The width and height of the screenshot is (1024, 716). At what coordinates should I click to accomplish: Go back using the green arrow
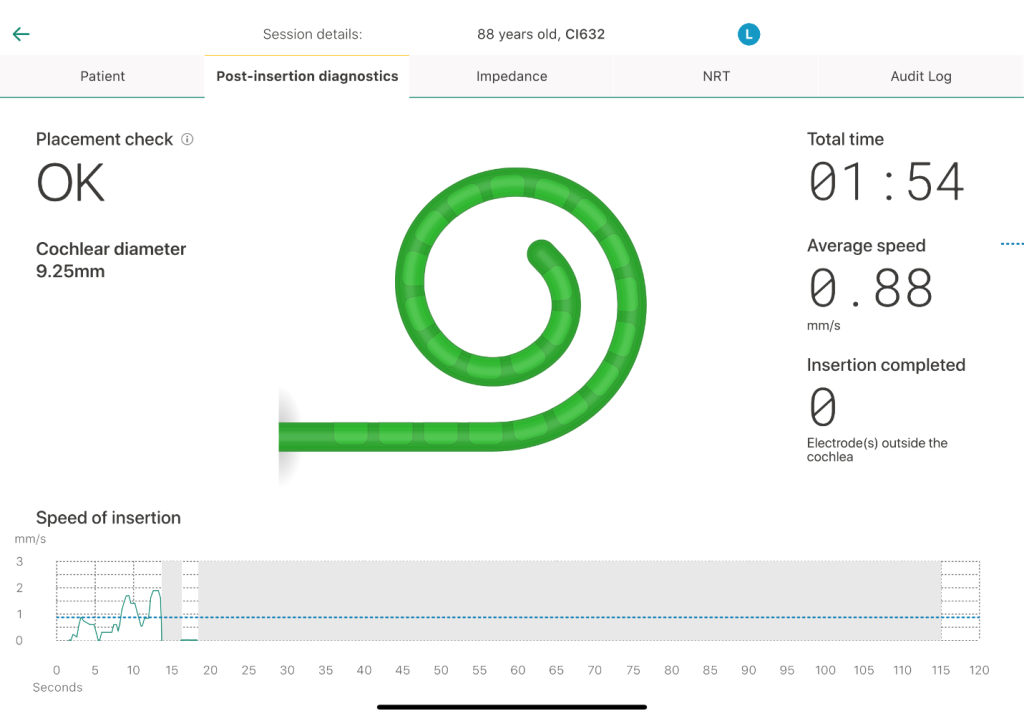coord(21,34)
